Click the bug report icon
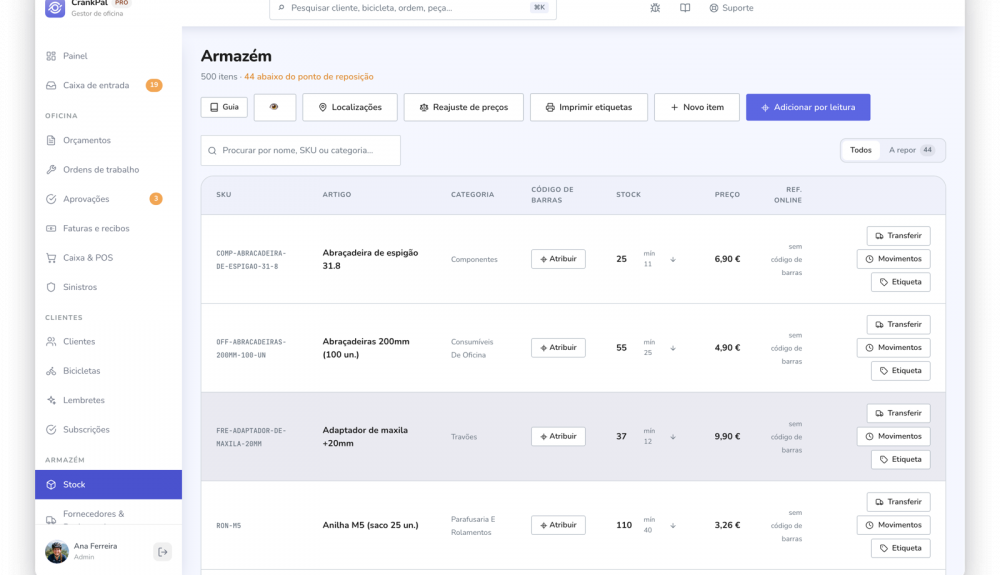 coord(655,8)
